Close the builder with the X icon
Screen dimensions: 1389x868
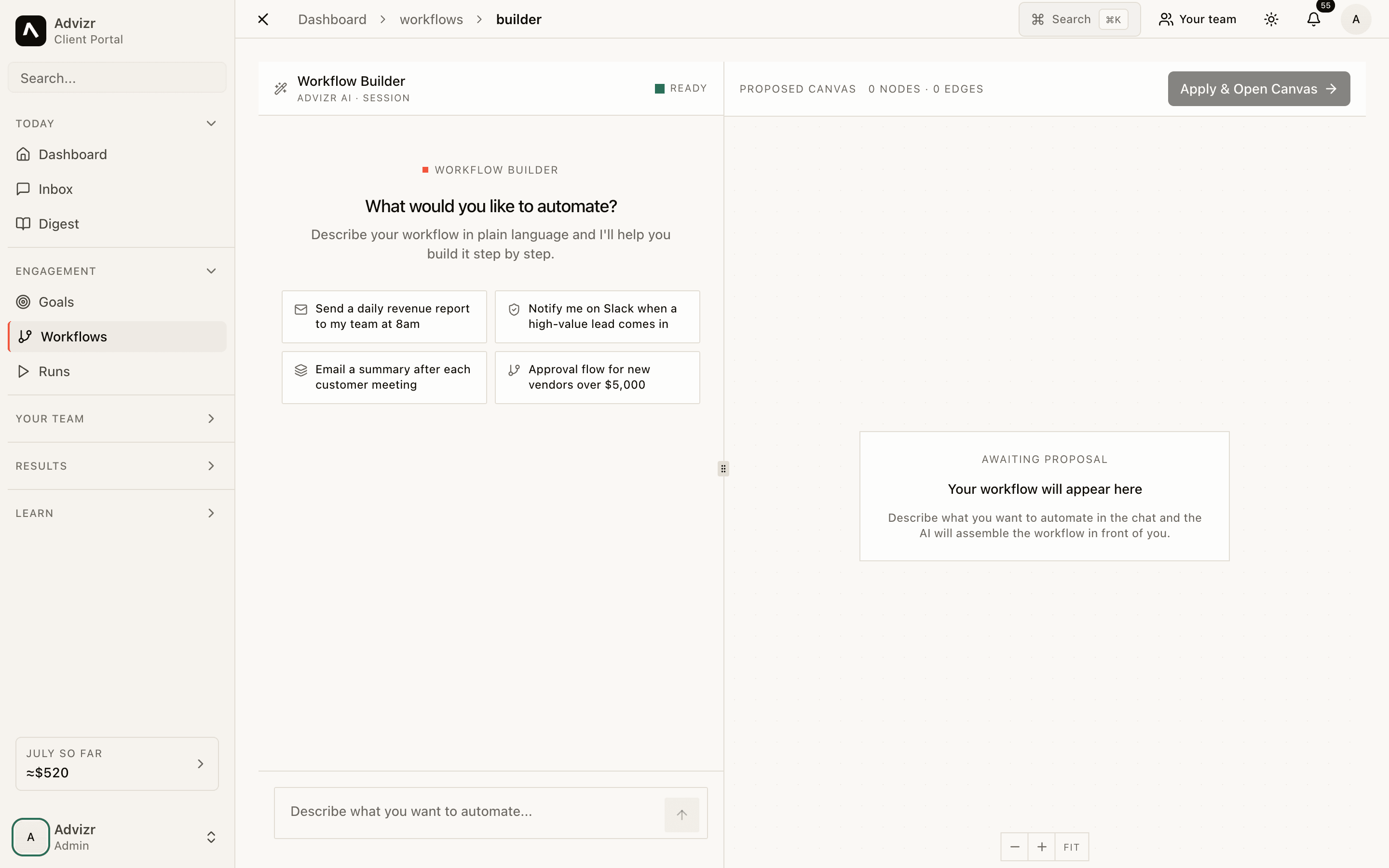tap(263, 19)
